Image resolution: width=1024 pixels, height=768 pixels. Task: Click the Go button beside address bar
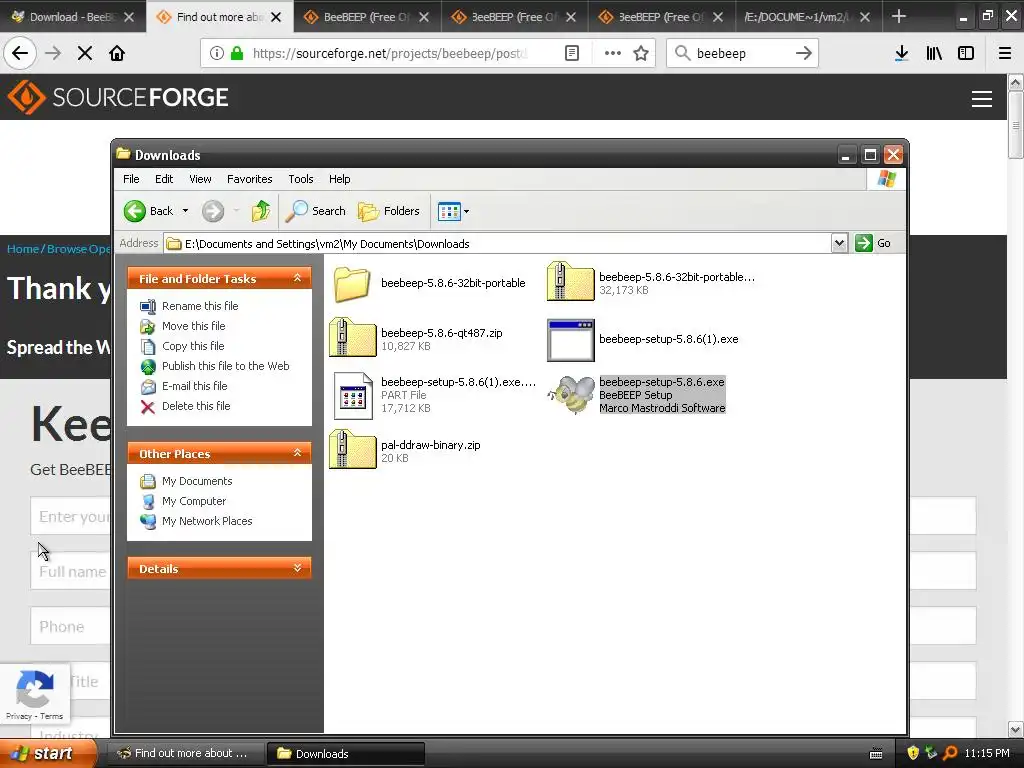873,244
